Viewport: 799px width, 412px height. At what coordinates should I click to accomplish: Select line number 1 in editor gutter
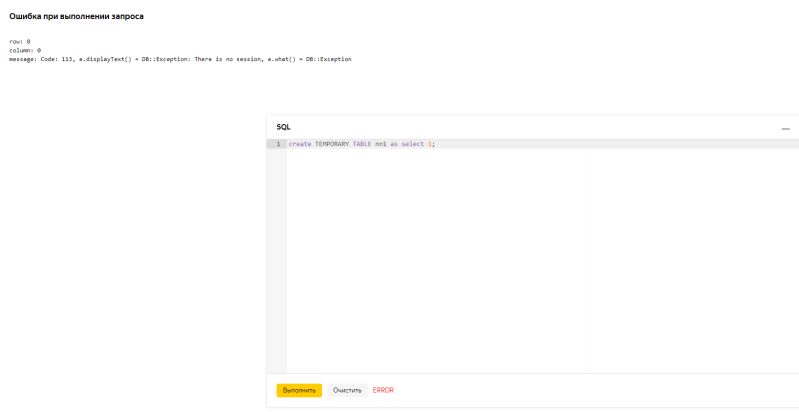(x=278, y=144)
